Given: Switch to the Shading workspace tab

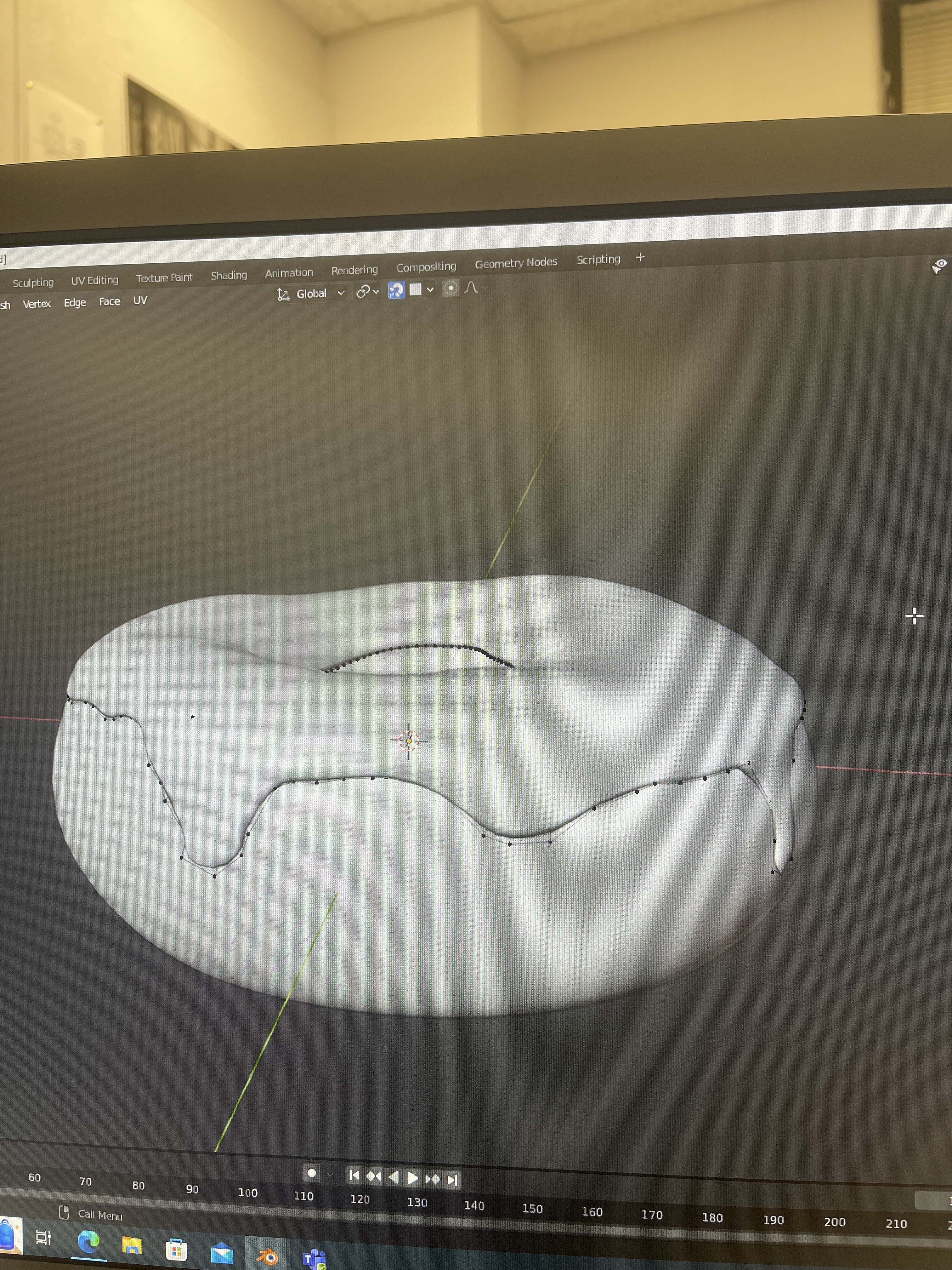Looking at the screenshot, I should tap(229, 275).
